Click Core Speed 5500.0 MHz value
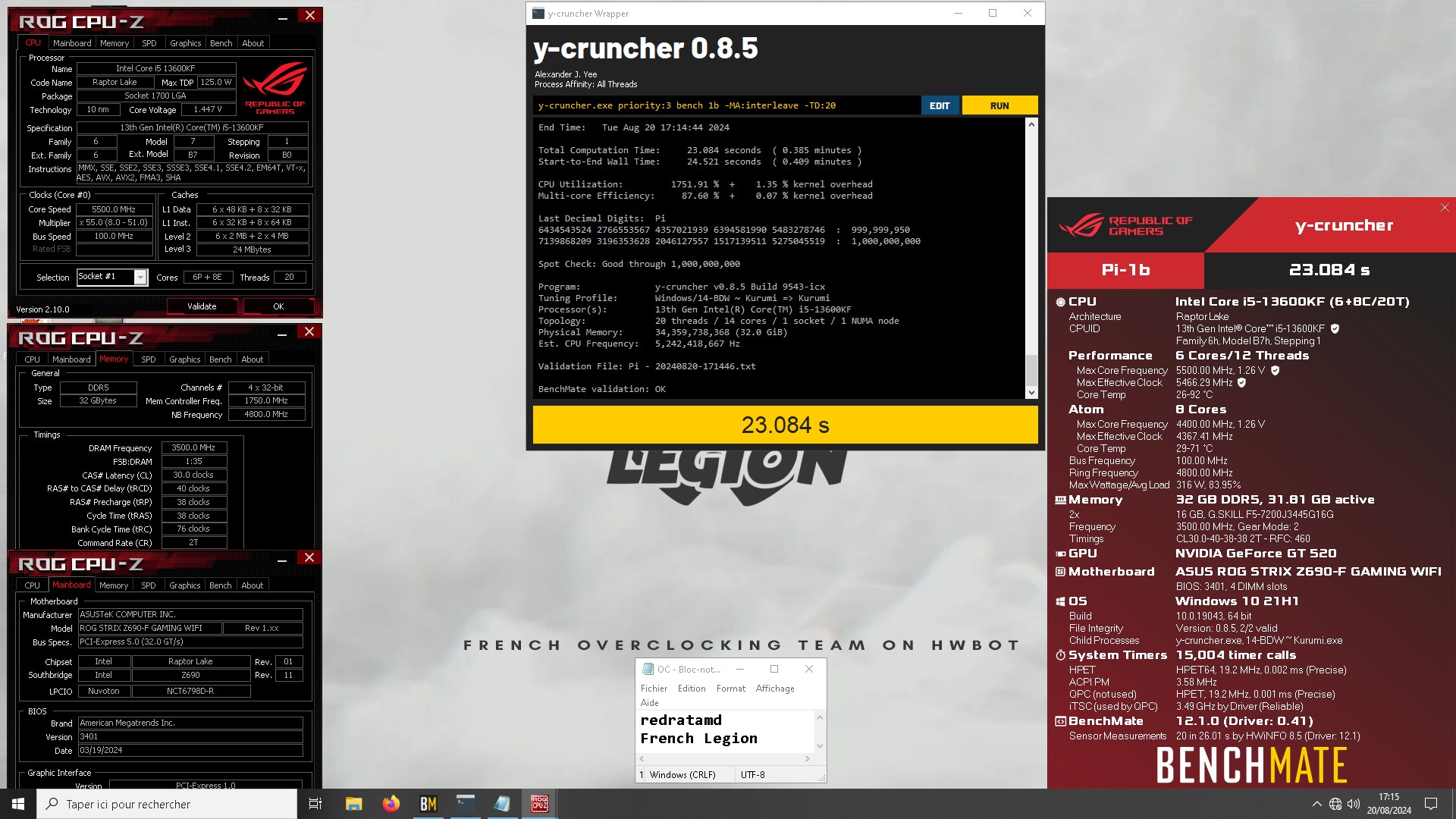 (x=114, y=209)
